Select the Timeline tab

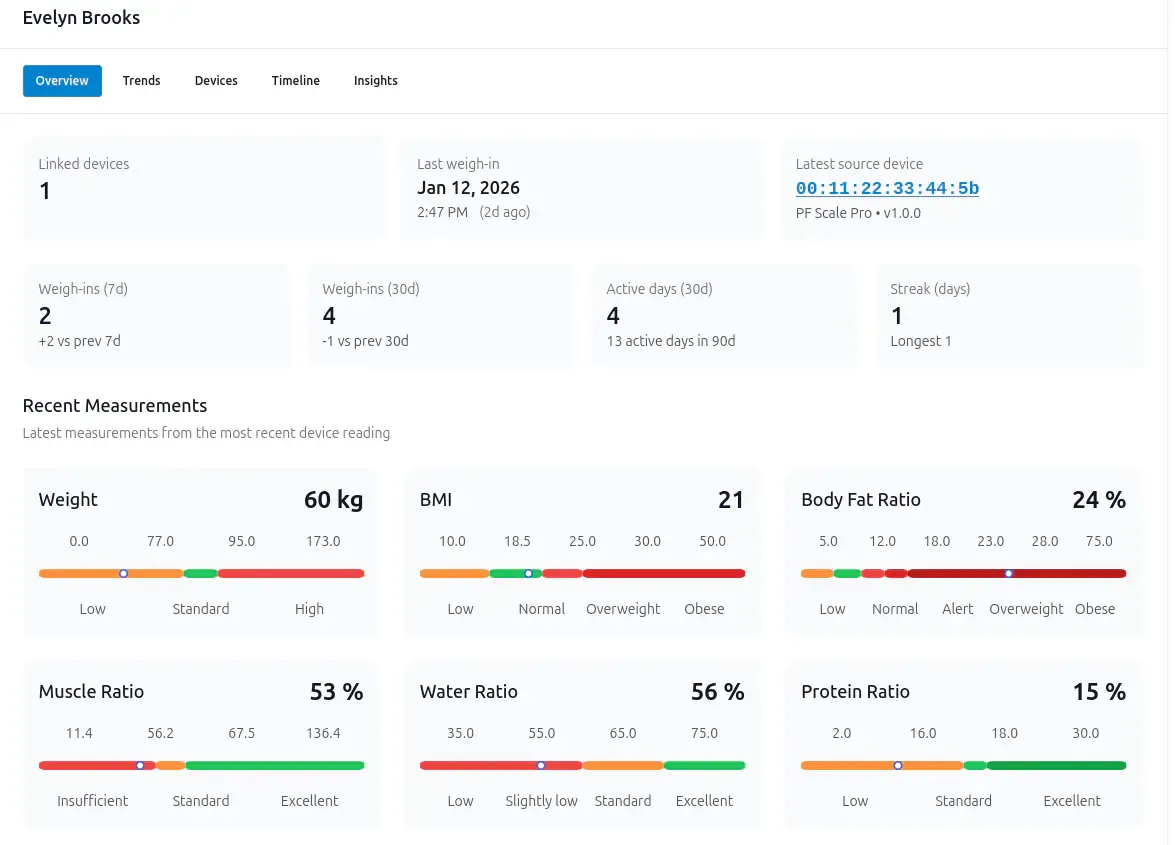pyautogui.click(x=295, y=81)
